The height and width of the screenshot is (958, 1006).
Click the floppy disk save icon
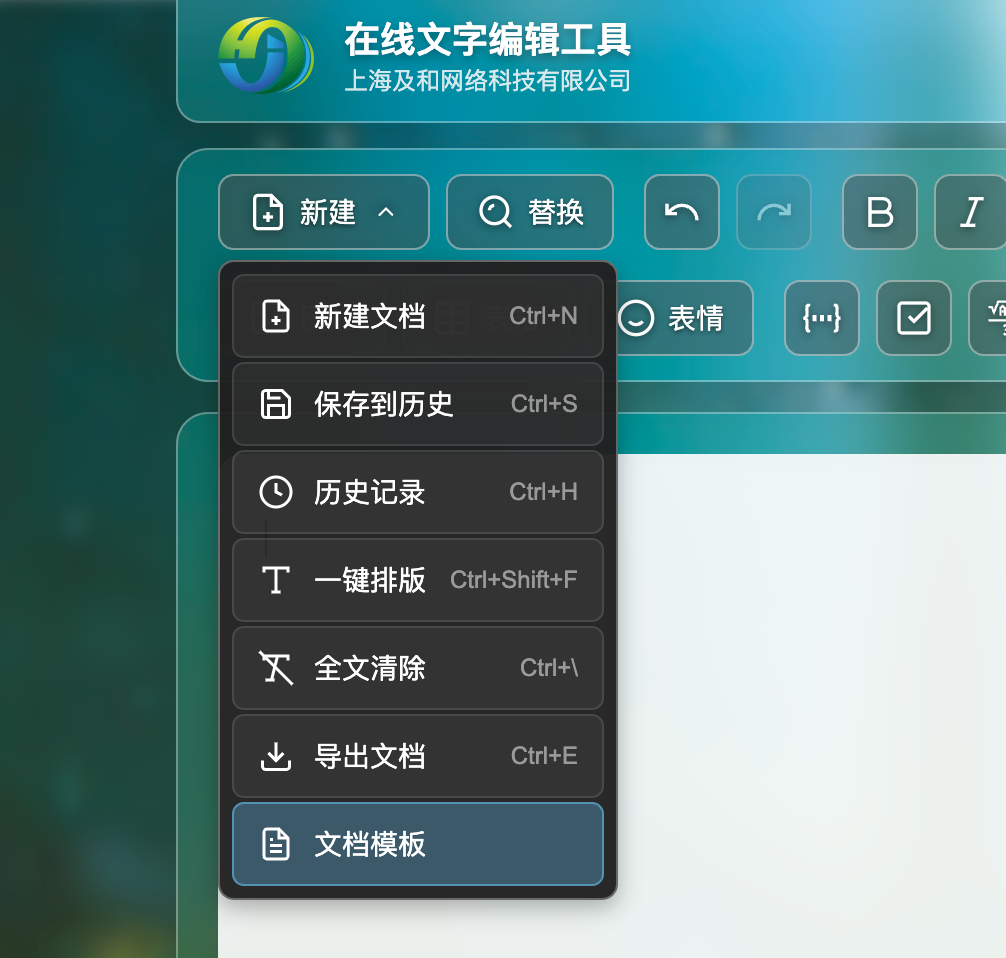[x=276, y=404]
